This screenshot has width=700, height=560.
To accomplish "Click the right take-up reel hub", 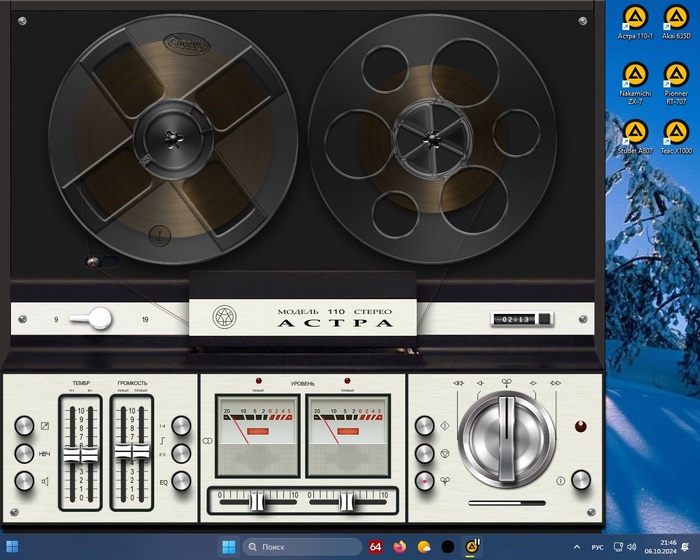I will pos(431,139).
